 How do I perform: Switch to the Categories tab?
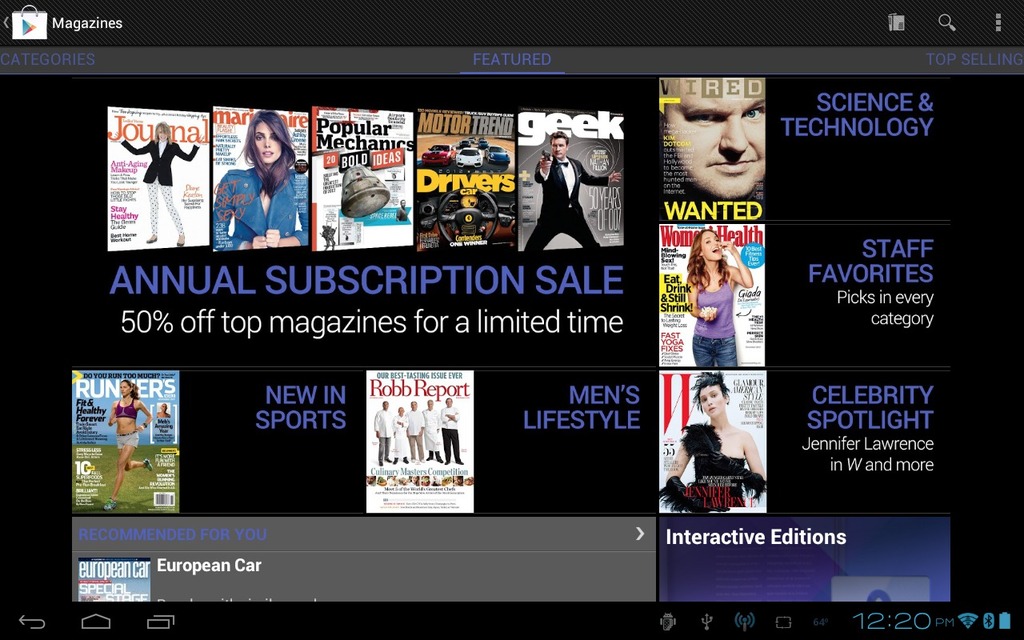pos(48,59)
